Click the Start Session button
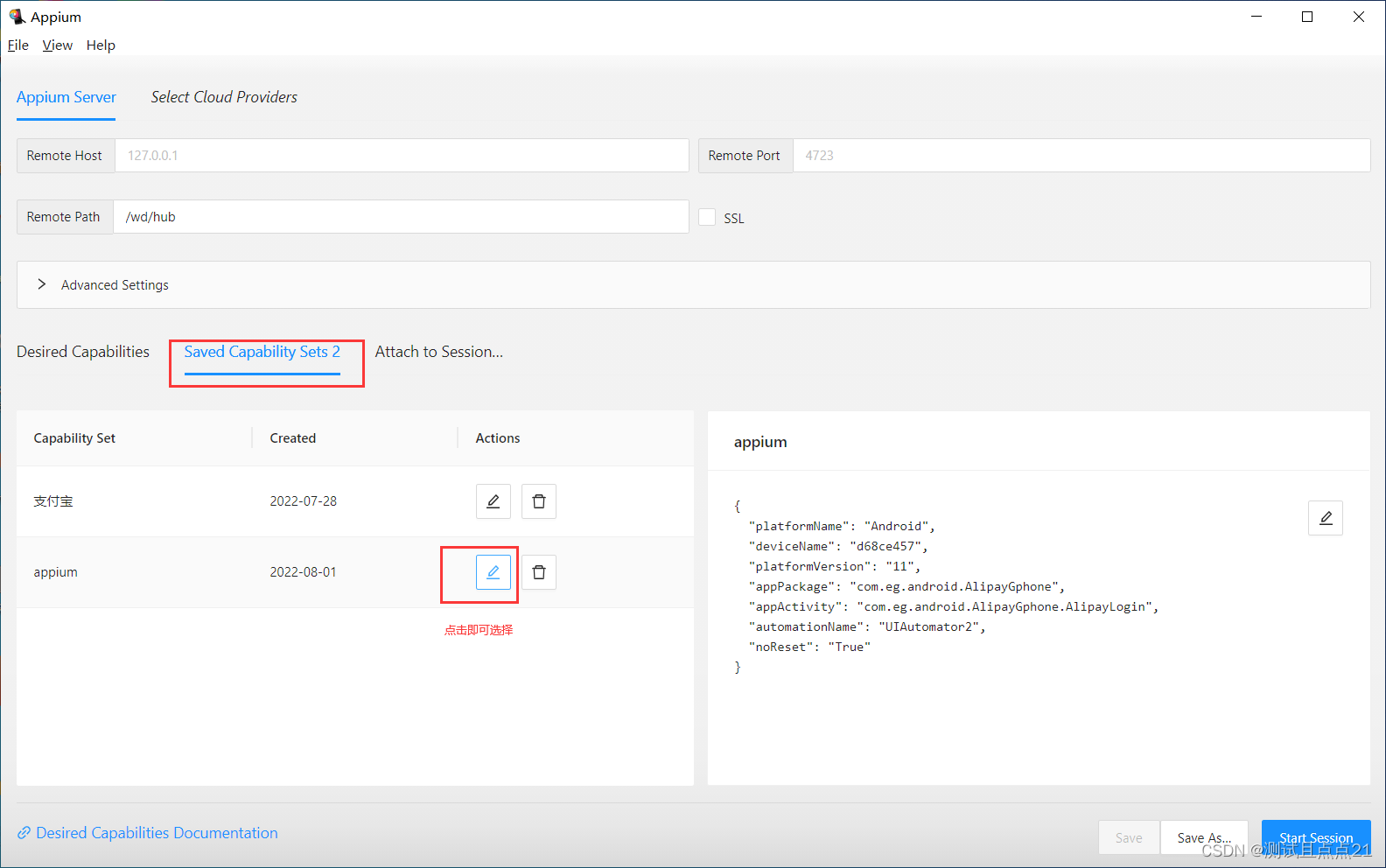 (x=1316, y=837)
